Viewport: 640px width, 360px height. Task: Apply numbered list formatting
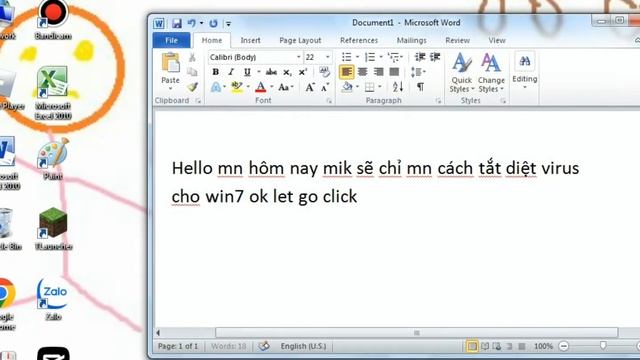(370, 57)
